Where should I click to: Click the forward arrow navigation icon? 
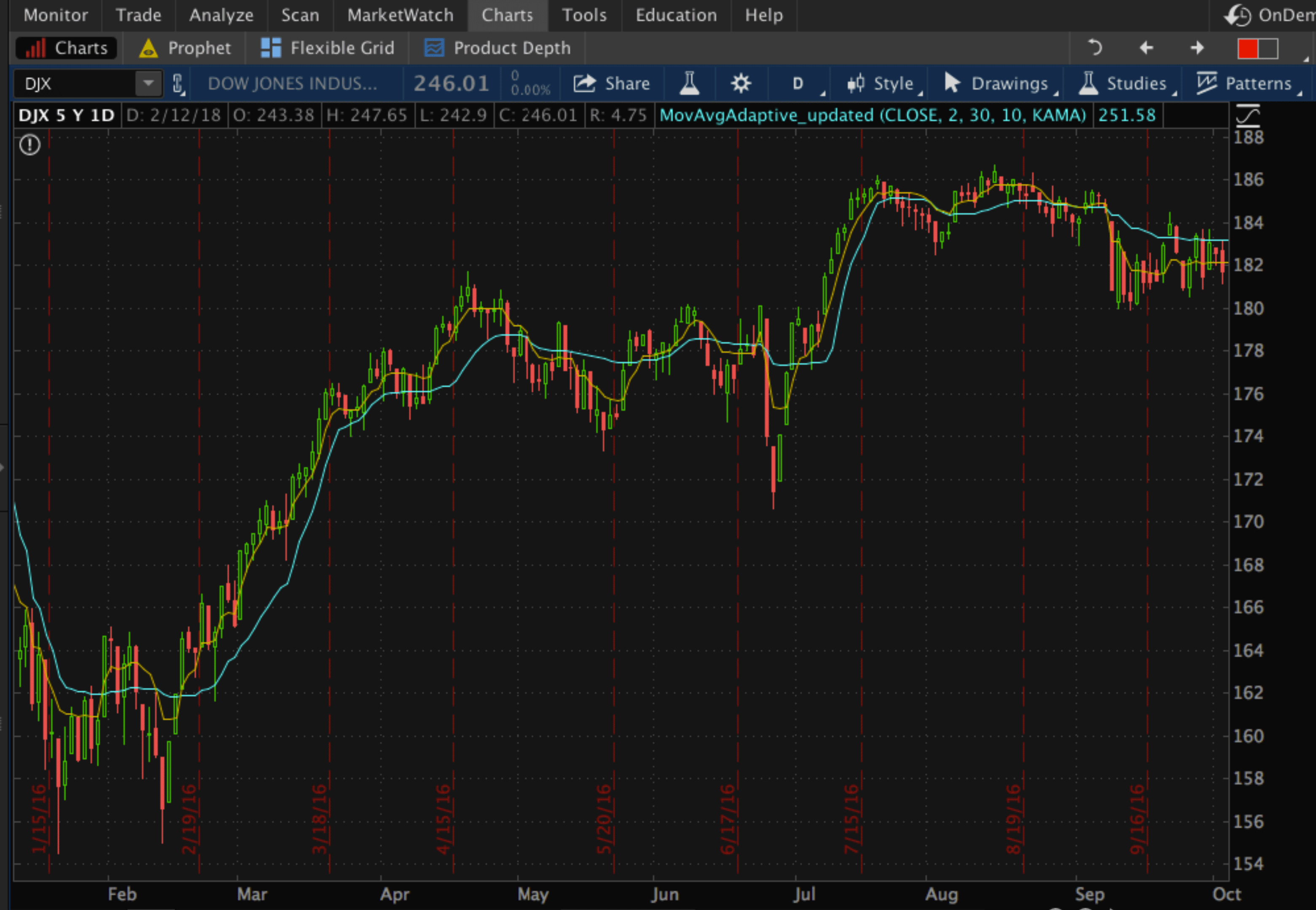[1197, 48]
